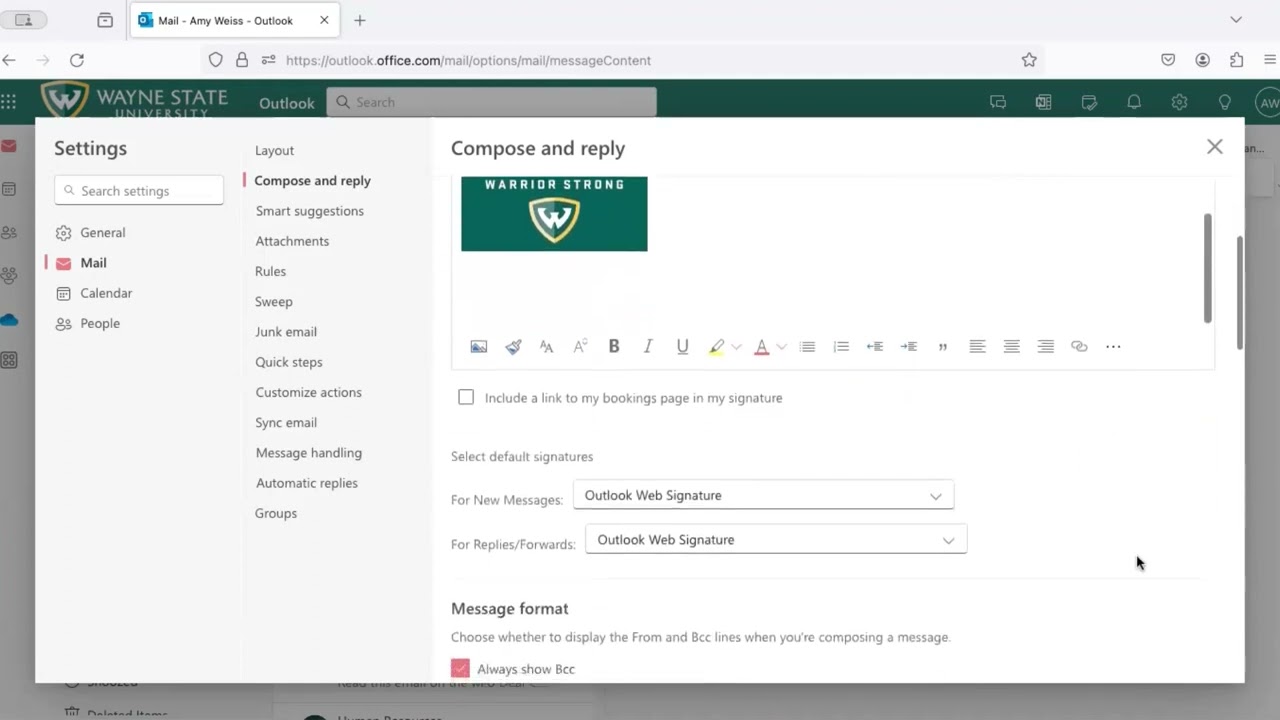Toggle underline formatting in signature
1280x720 pixels.
682,346
